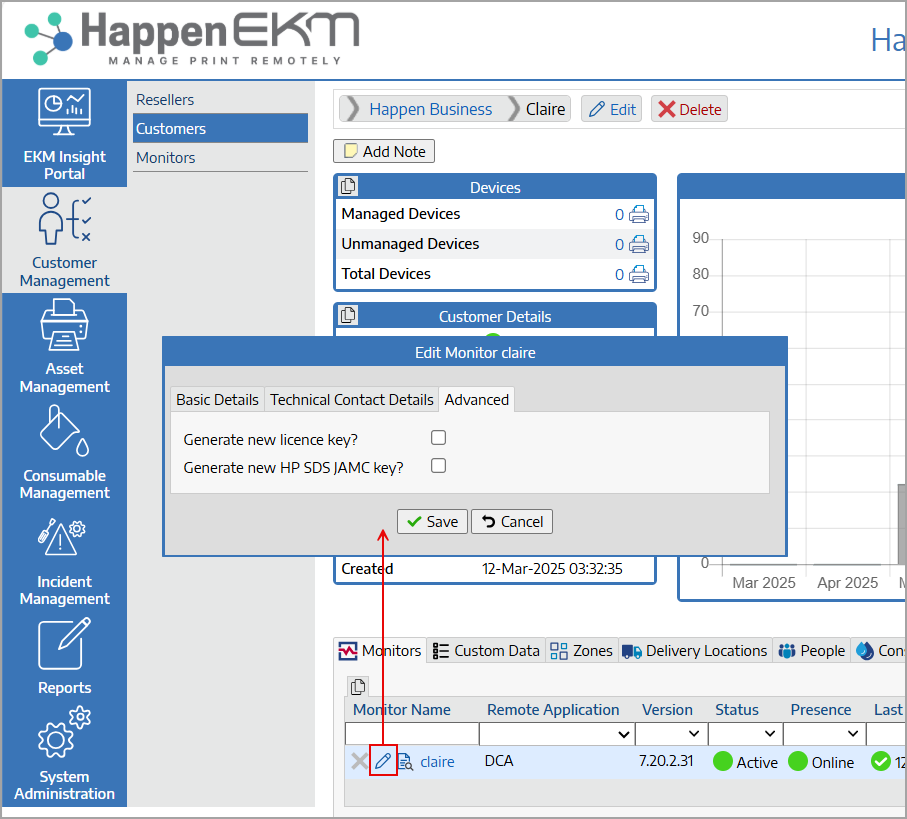Sort by Remote Application column
Screen dimensions: 907x819
(x=553, y=710)
